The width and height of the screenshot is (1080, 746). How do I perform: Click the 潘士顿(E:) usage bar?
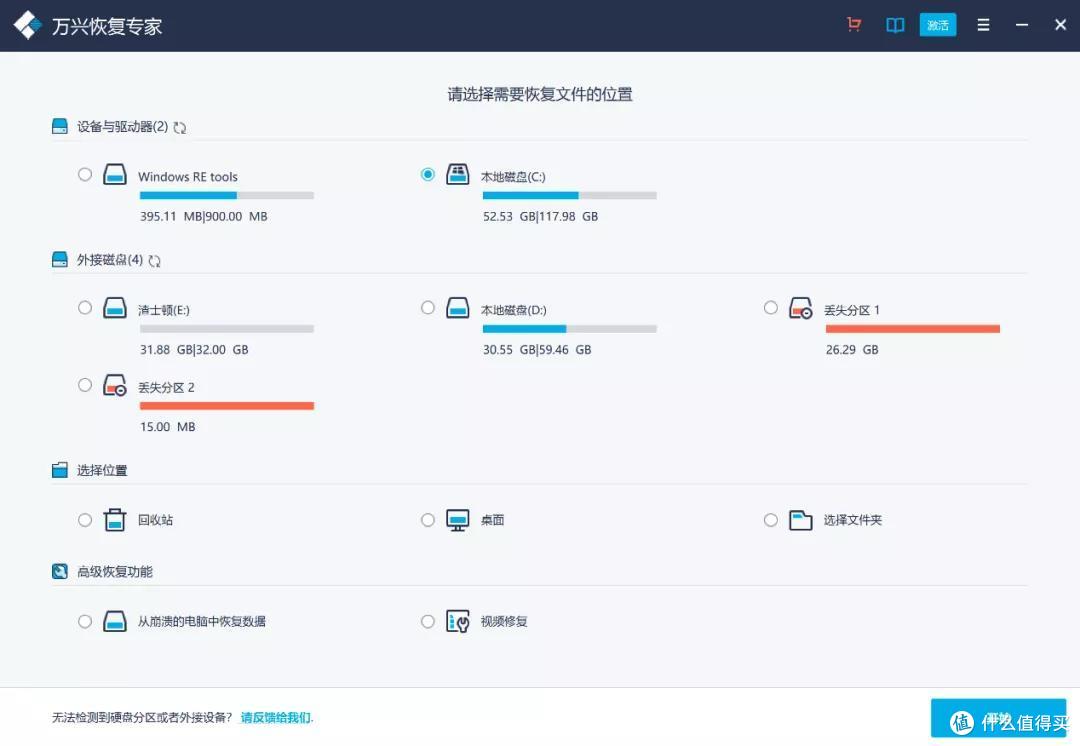pos(227,329)
